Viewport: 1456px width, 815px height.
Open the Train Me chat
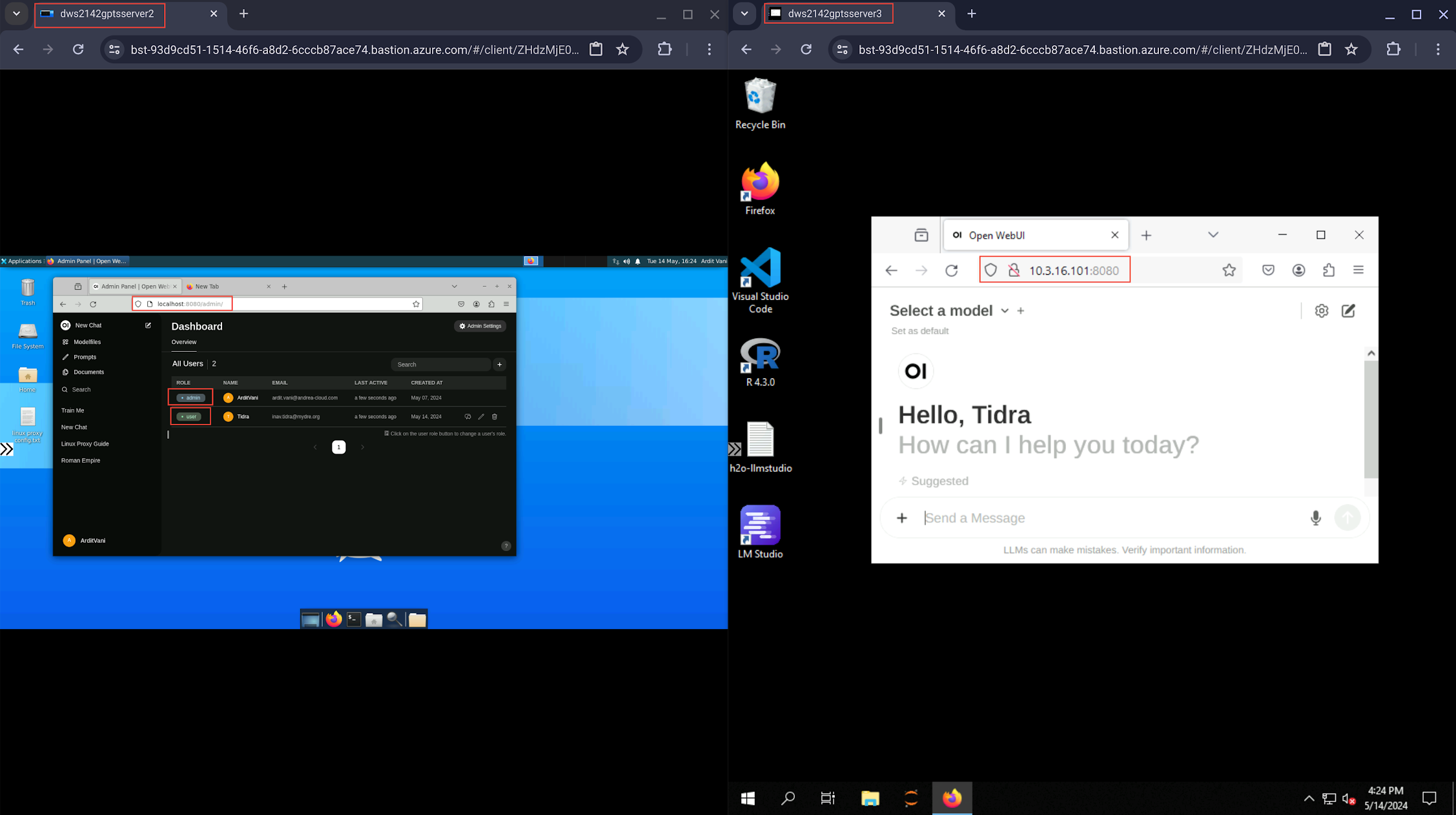[73, 410]
